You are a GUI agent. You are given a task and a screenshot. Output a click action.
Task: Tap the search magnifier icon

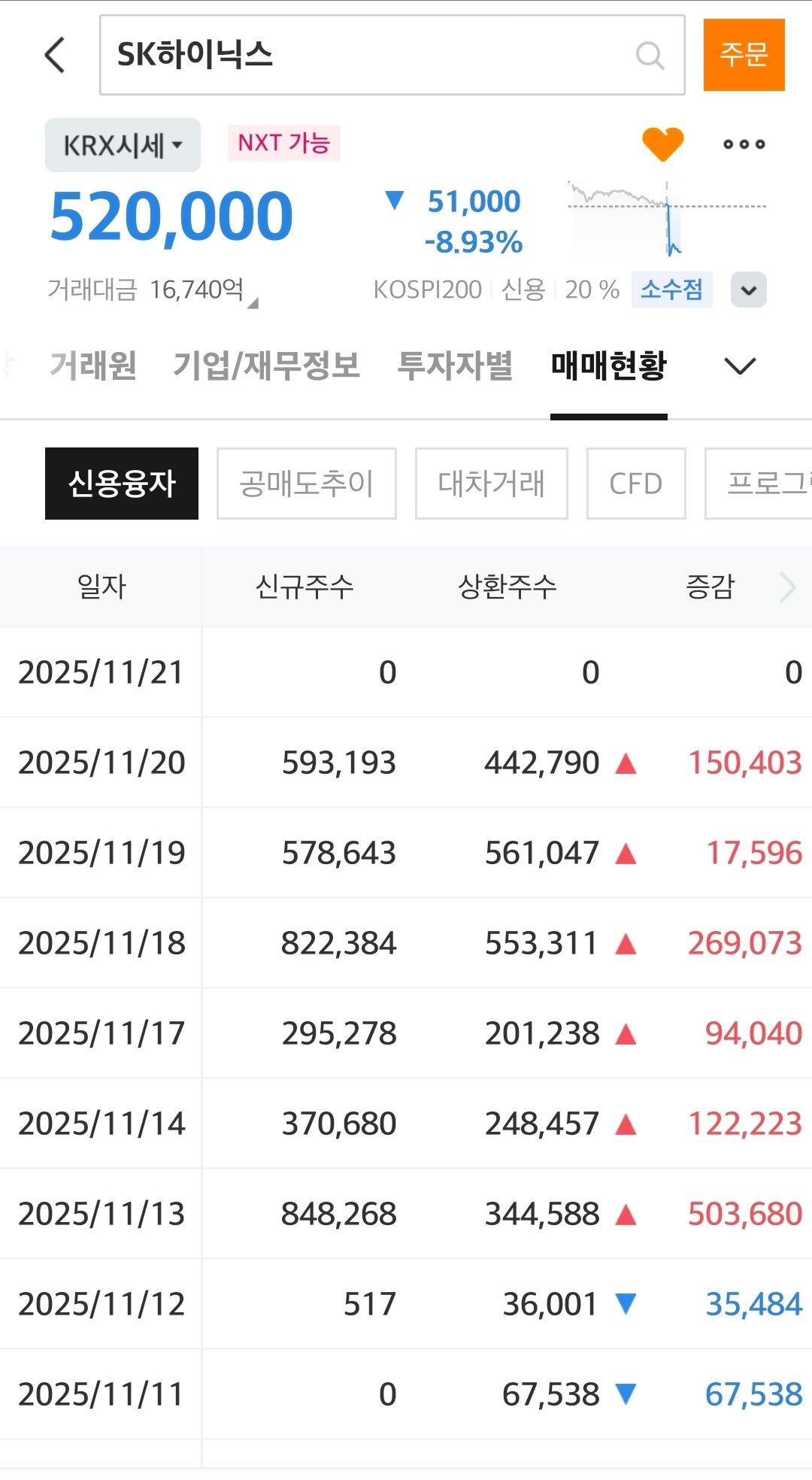[x=650, y=55]
